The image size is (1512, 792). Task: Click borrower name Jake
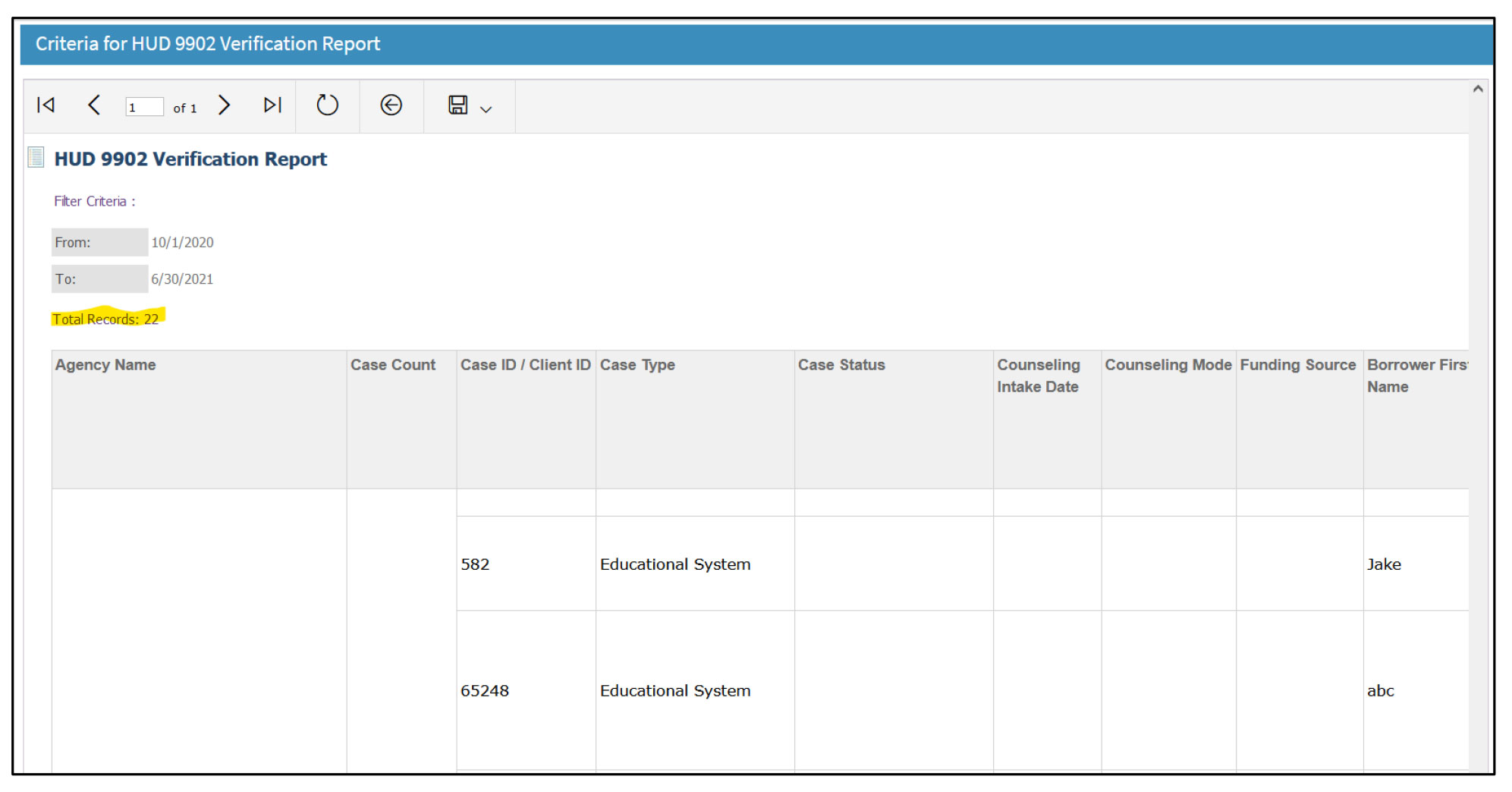1384,564
